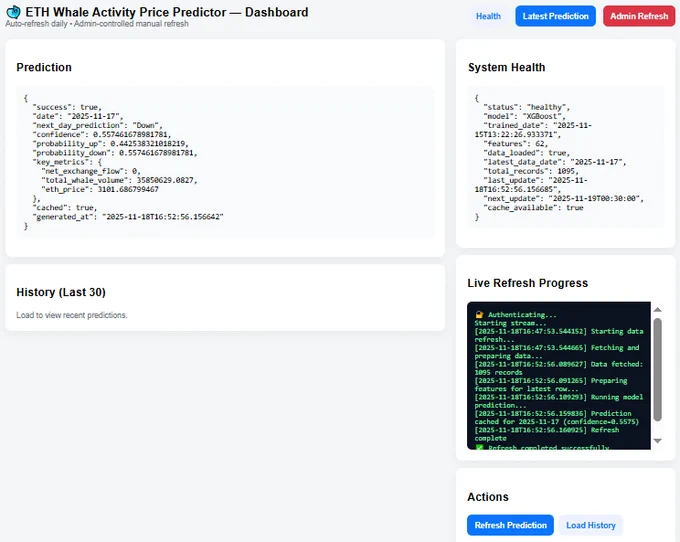The height and width of the screenshot is (542, 680).
Task: Select the Live Refresh Progress heading
Action: tap(528, 283)
